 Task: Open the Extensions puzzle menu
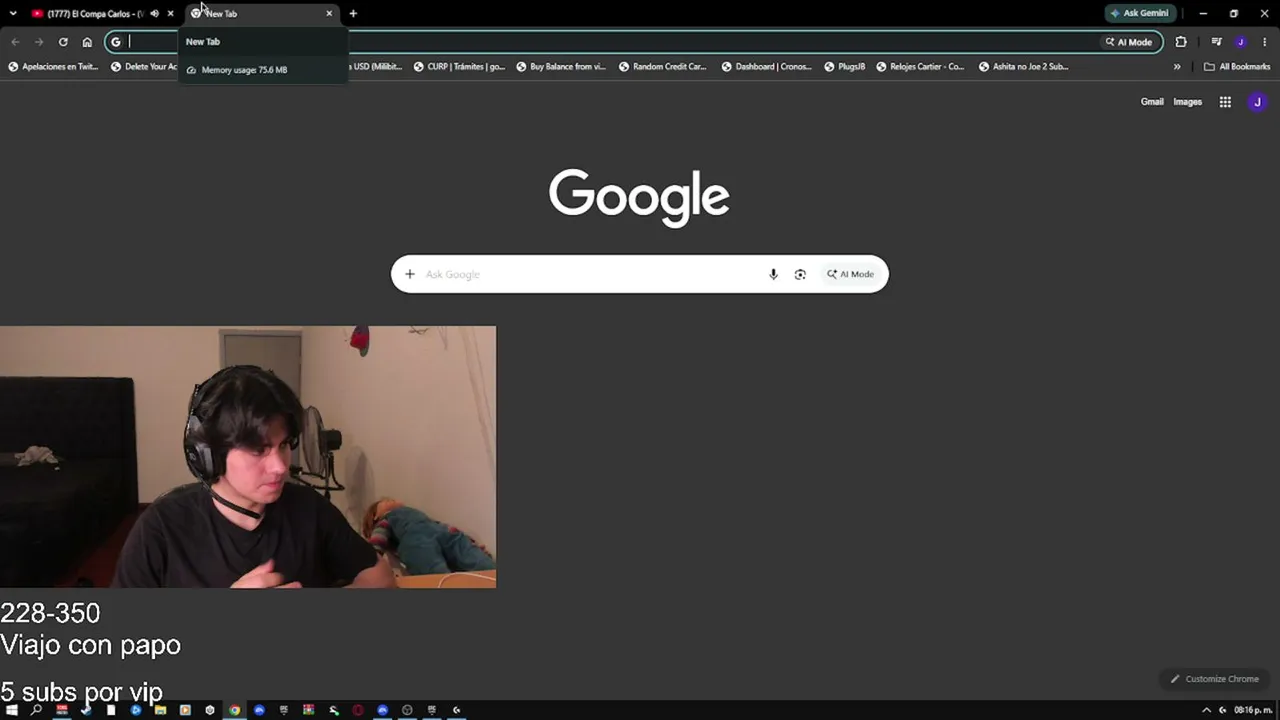(x=1181, y=42)
